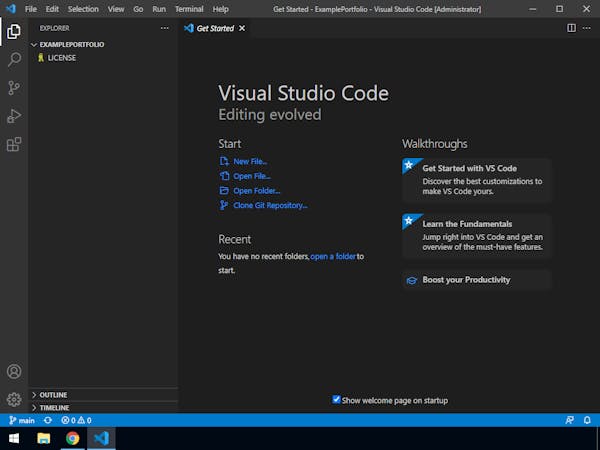The width and height of the screenshot is (600, 450).
Task: Open the Terminal menu
Action: pos(189,9)
